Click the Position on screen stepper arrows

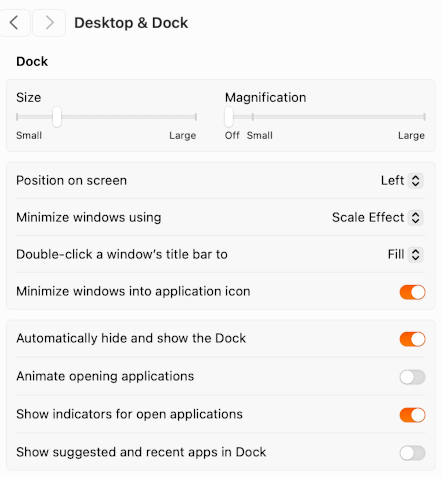[415, 181]
